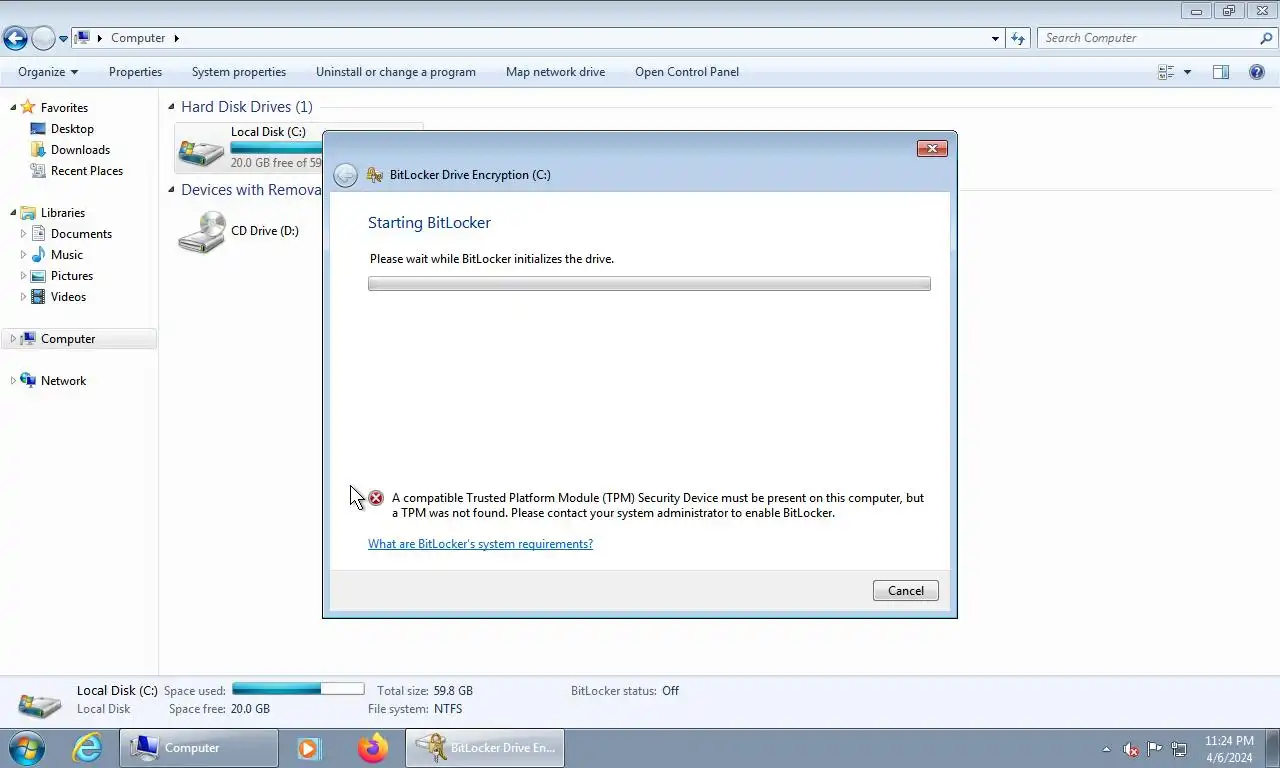This screenshot has height=768, width=1280.
Task: Click the Explorer back navigation arrow
Action: pyautogui.click(x=15, y=38)
